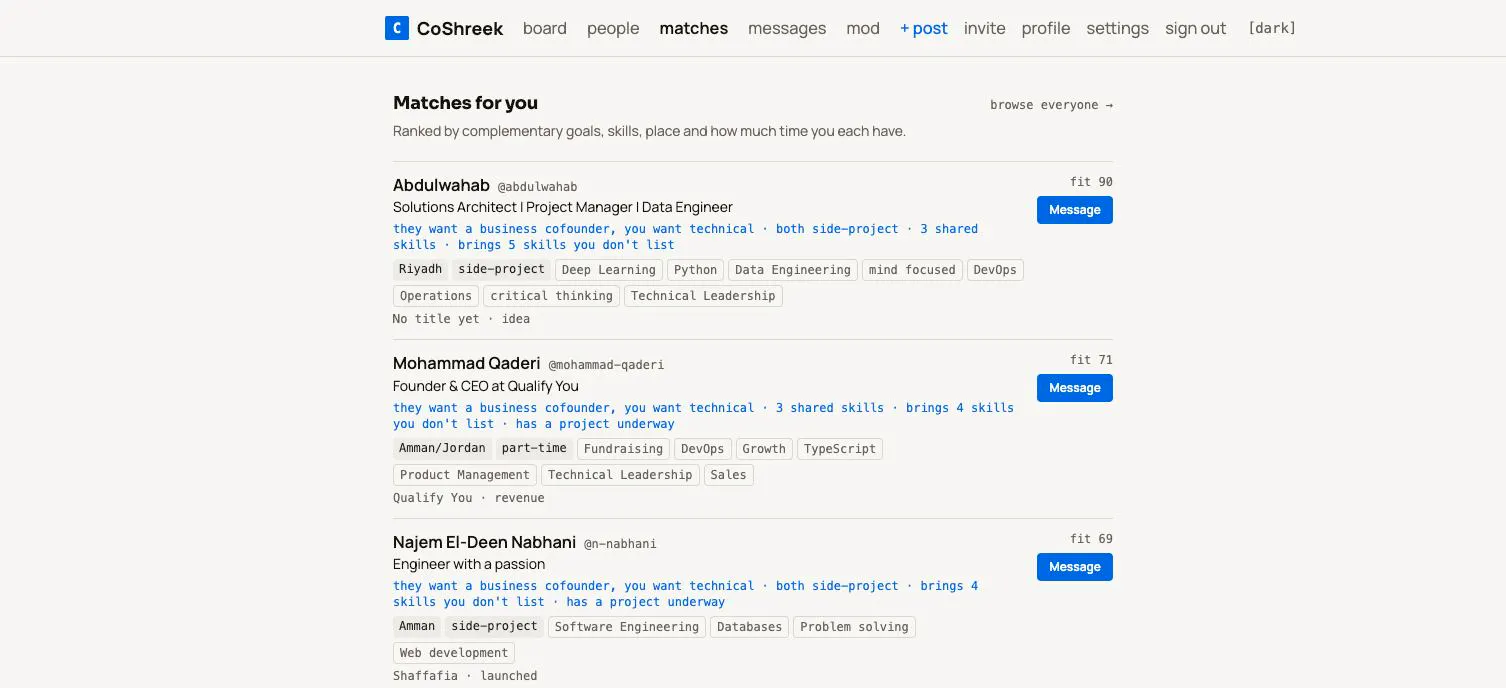
Task: Click the Fundraising skill tag
Action: [623, 449]
